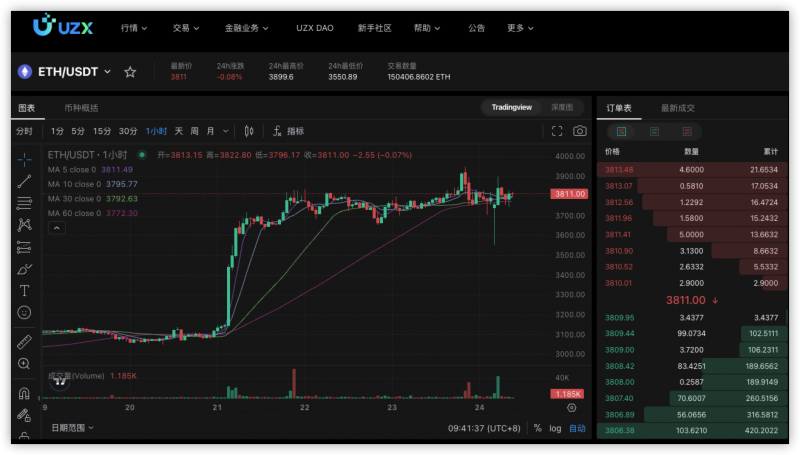Open the 公告 announcements link
The width and height of the screenshot is (800, 455).
pyautogui.click(x=477, y=28)
